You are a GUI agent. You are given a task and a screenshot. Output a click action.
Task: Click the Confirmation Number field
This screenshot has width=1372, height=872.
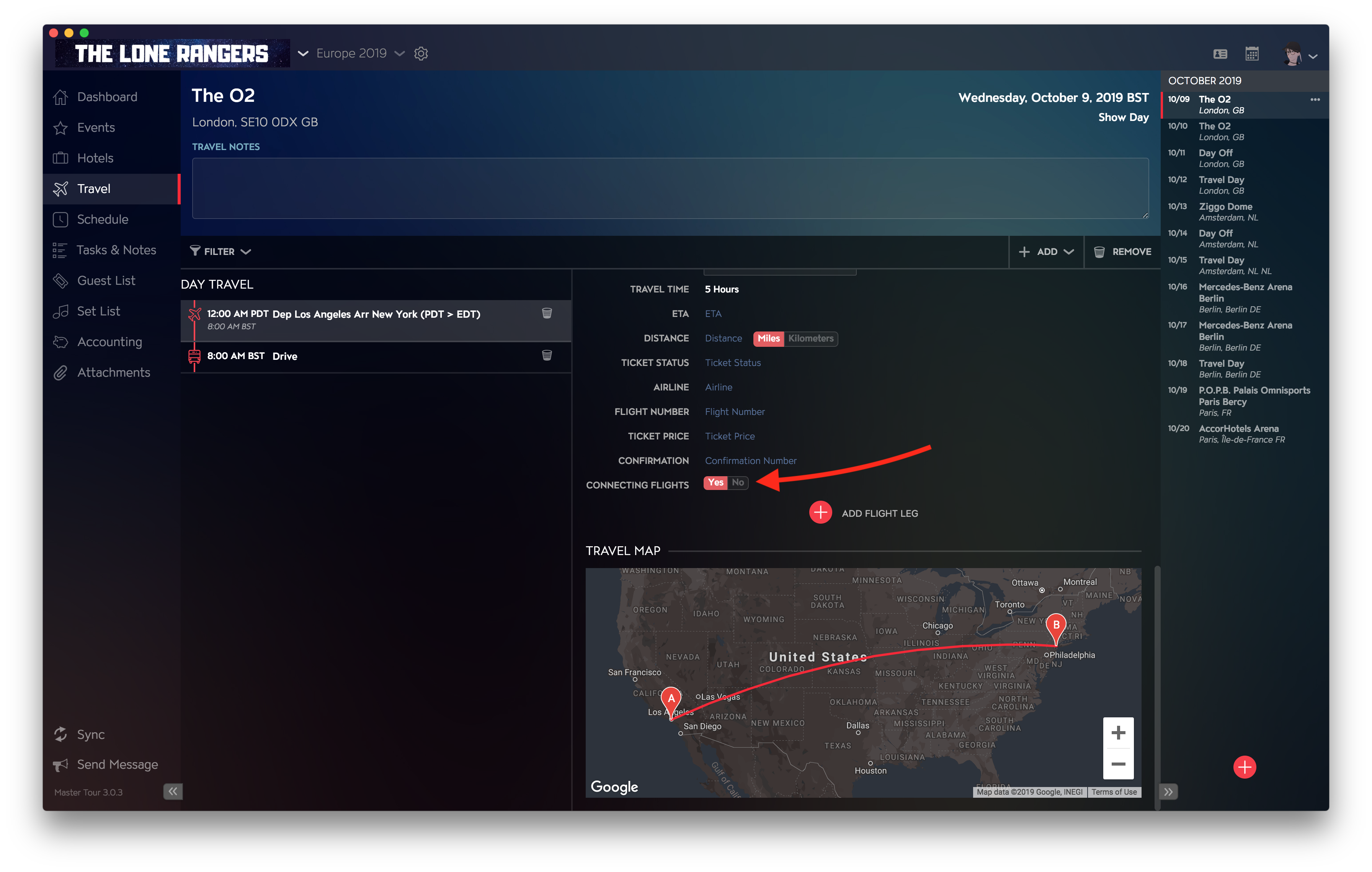(x=750, y=461)
